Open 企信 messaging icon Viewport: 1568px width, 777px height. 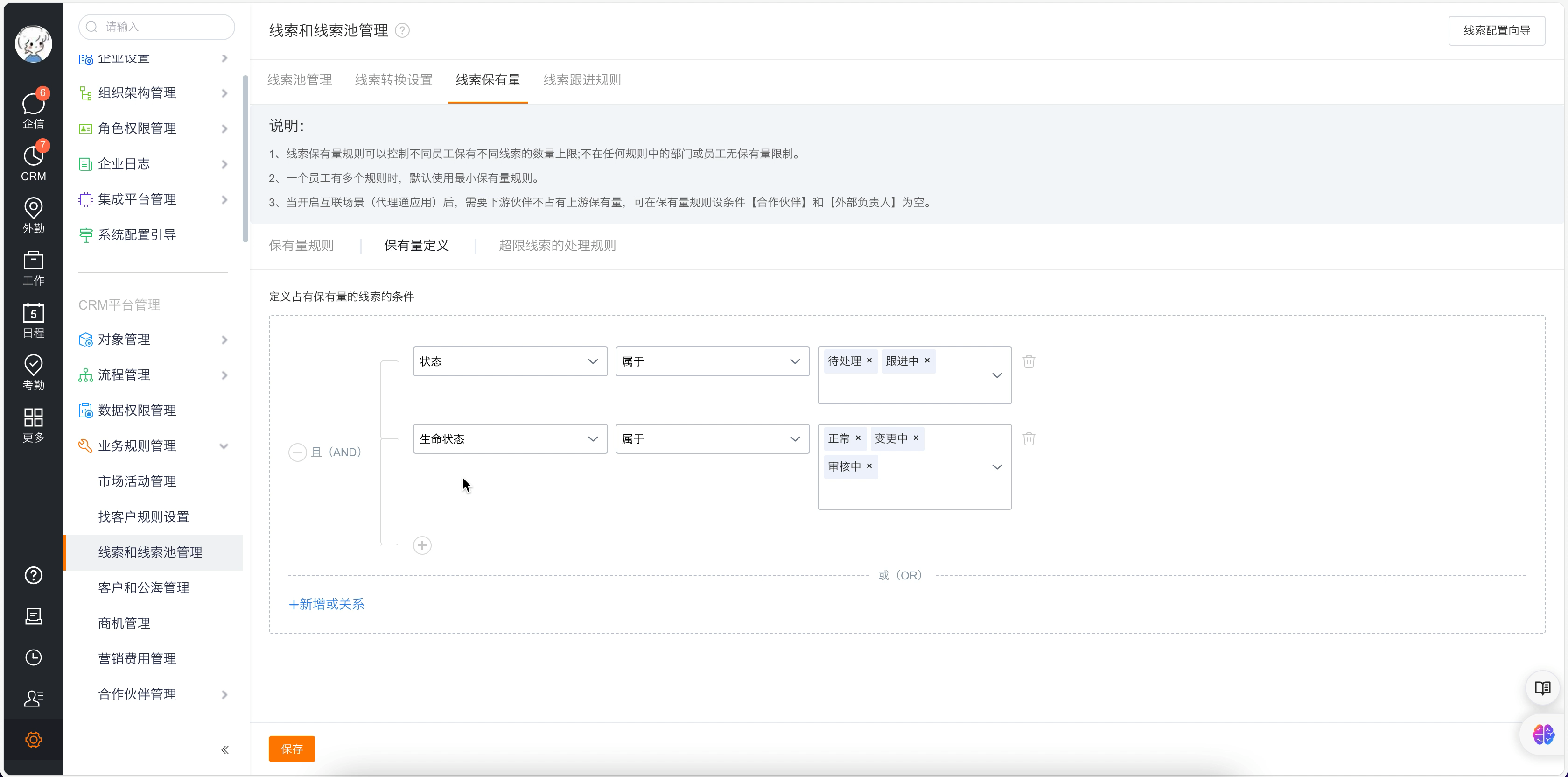[34, 110]
